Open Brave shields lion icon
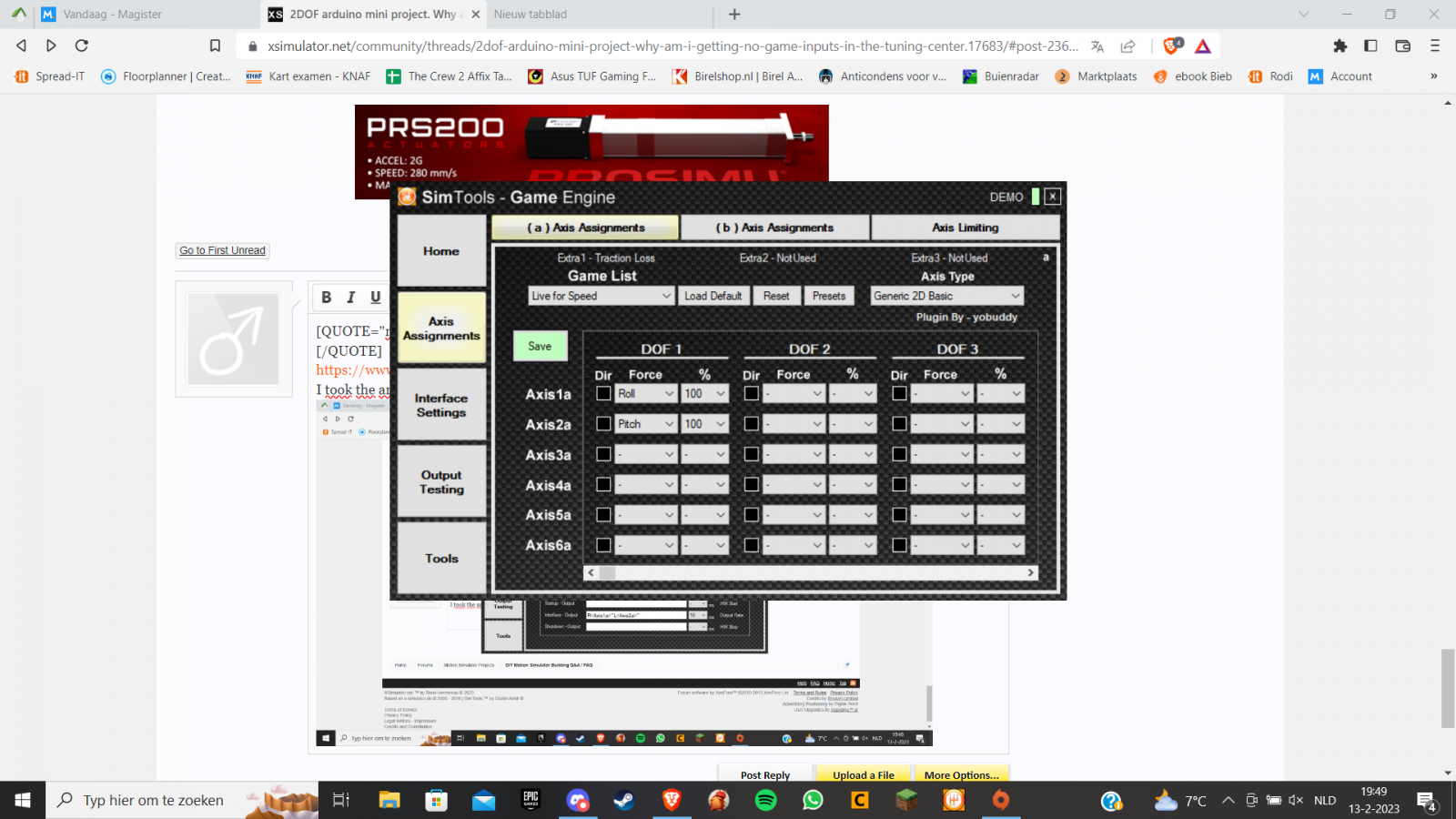The image size is (1456, 819). [1172, 45]
